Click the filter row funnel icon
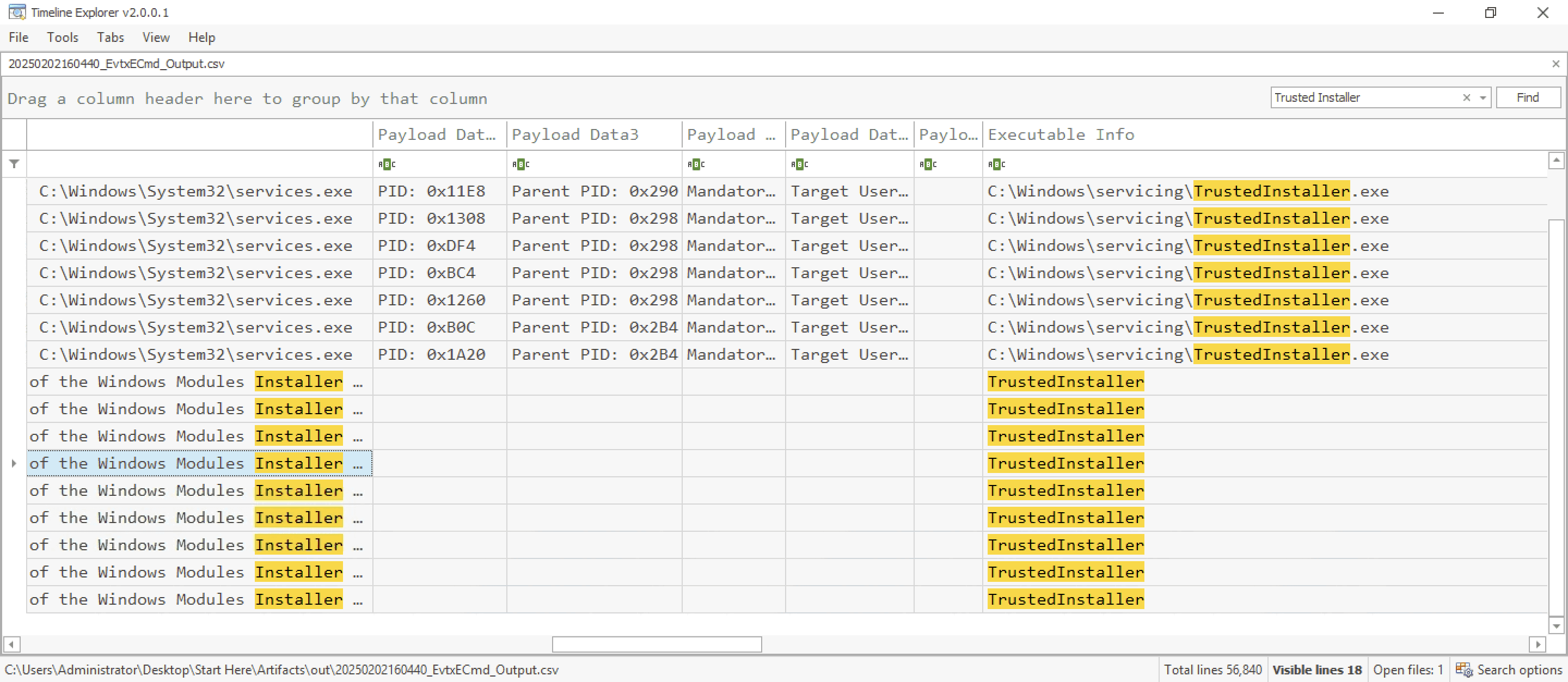 (x=14, y=164)
